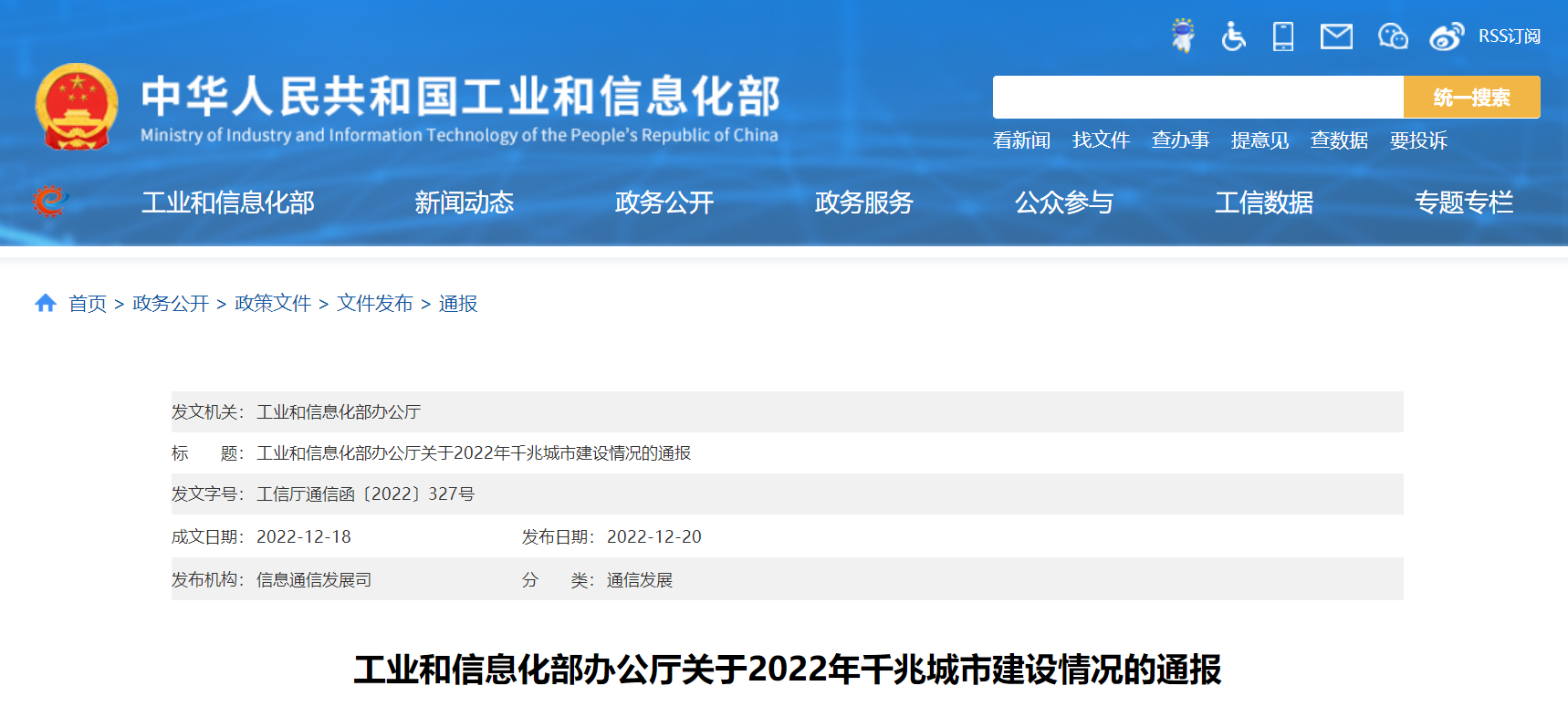The width and height of the screenshot is (1568, 717).
Task: Select 查办事 search shortcut
Action: 1180,140
